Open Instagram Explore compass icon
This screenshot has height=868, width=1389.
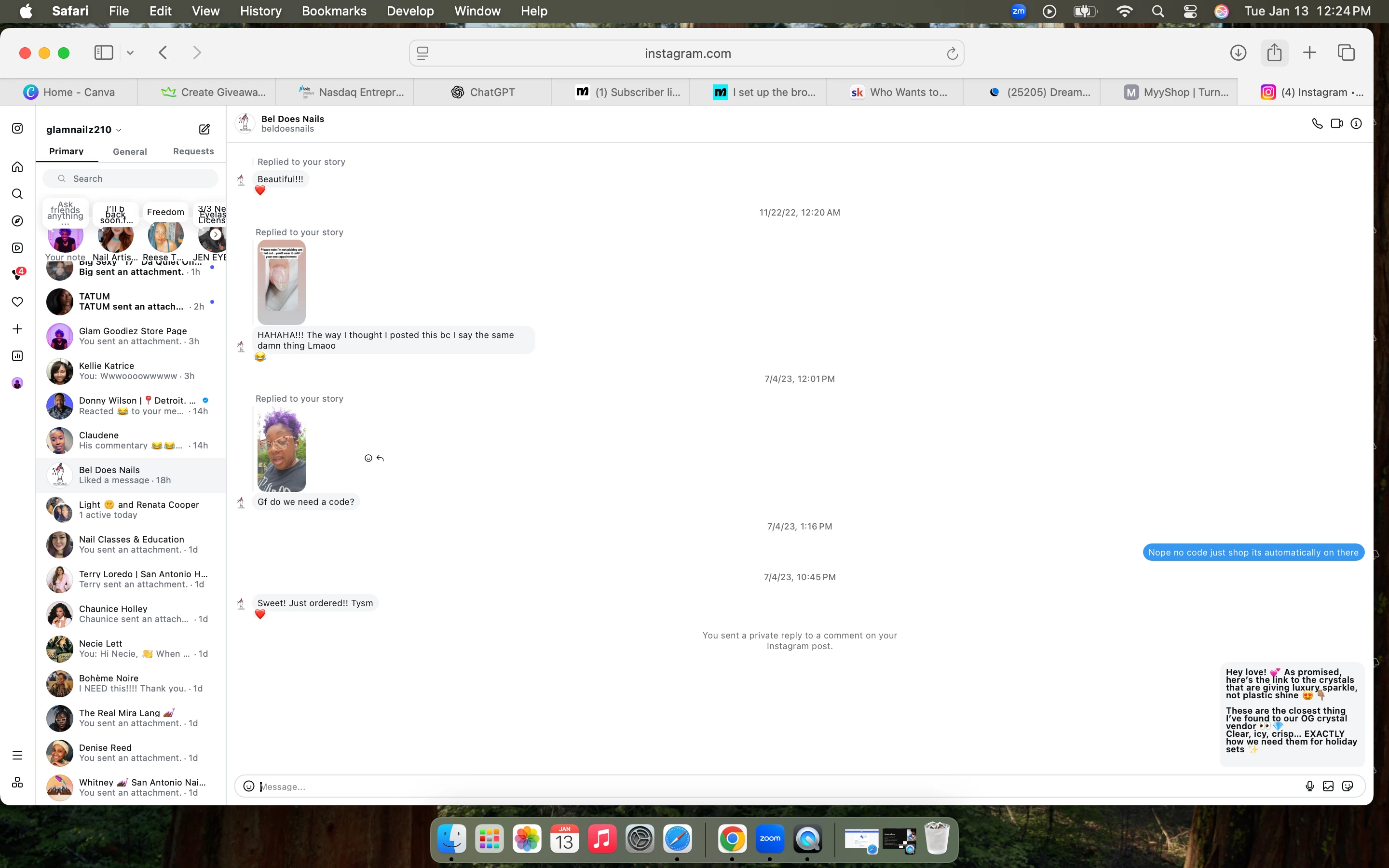pos(18,221)
